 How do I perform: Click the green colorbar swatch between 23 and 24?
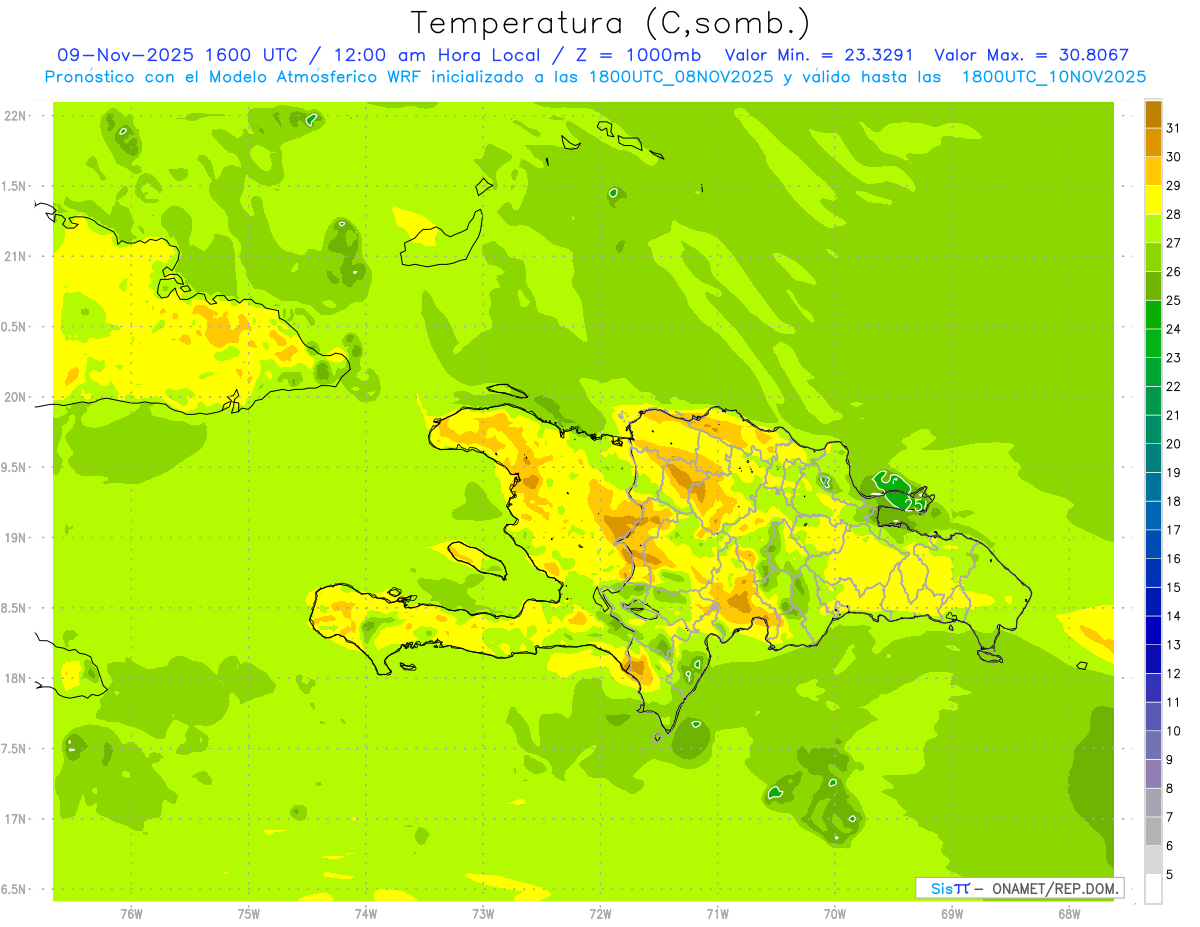1153,343
